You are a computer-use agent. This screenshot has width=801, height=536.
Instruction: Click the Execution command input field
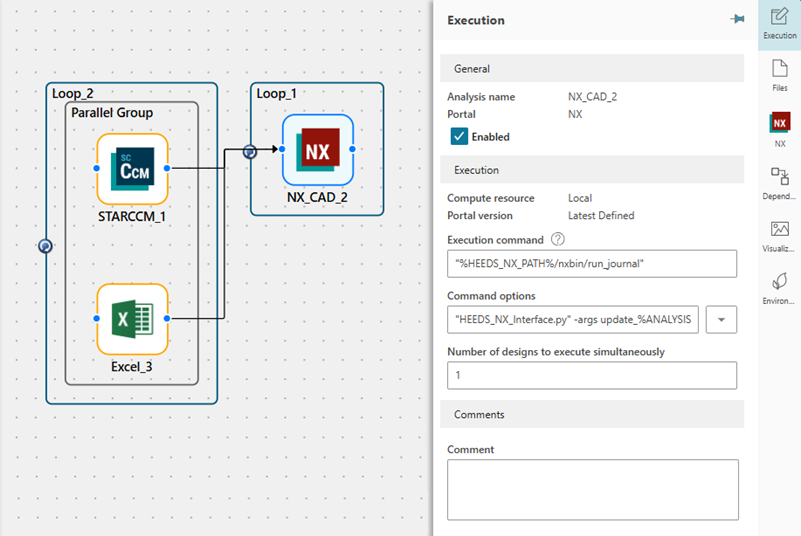(592, 264)
